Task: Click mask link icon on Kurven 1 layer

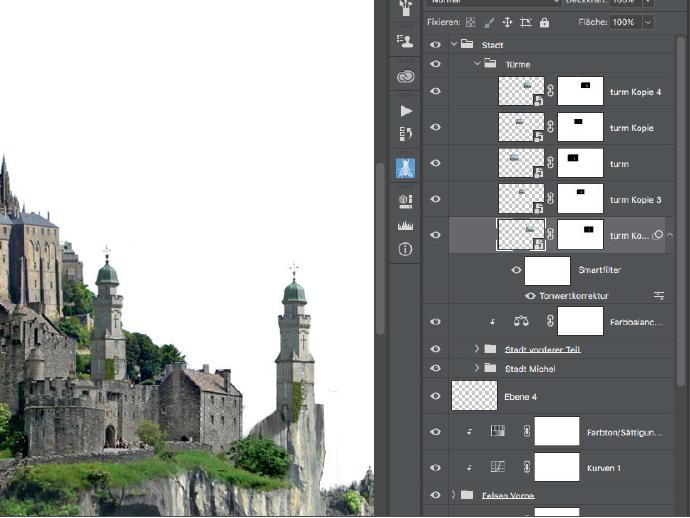Action: click(x=527, y=467)
